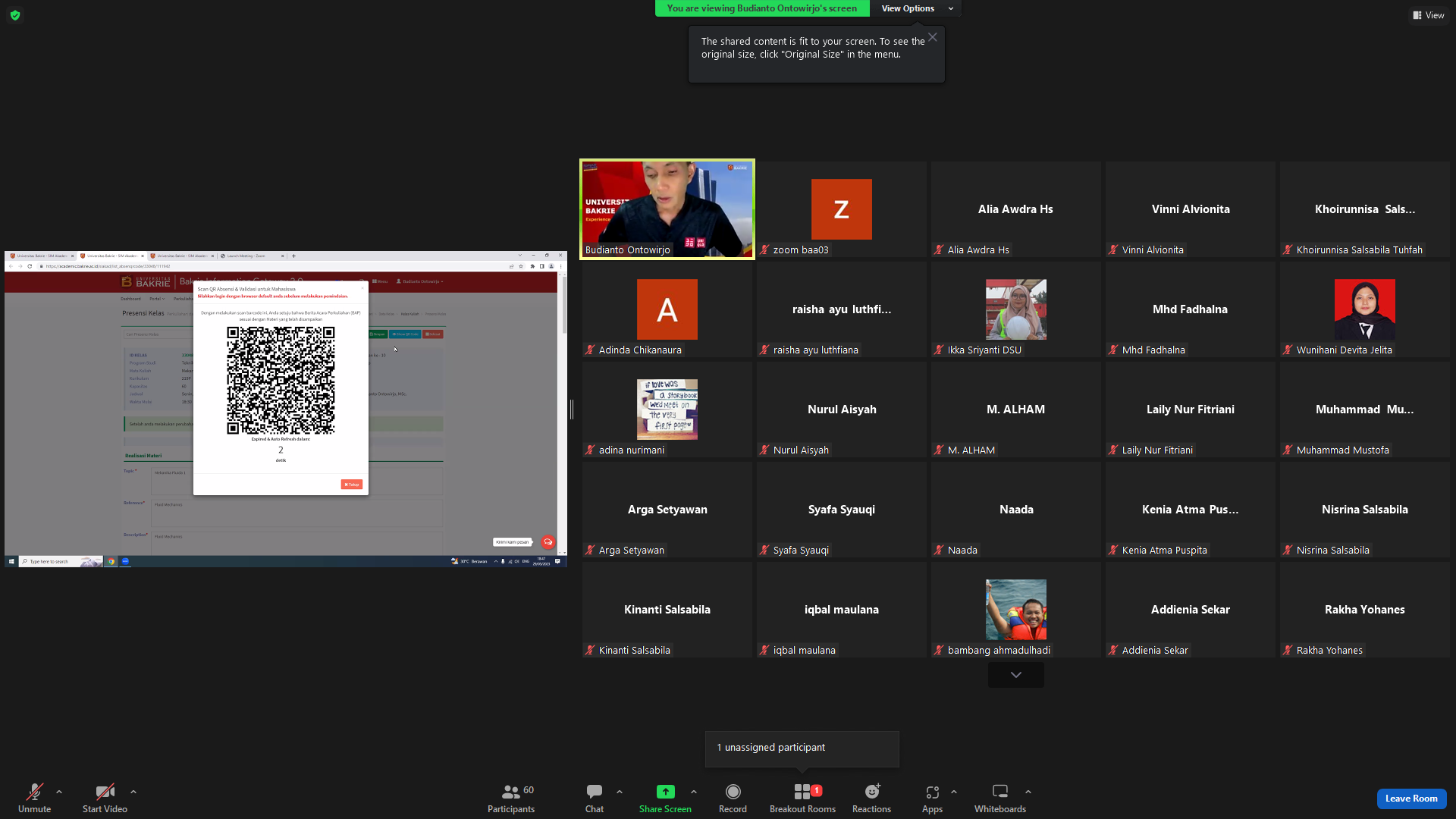Select the Naada participant tile
The height and width of the screenshot is (819, 1456).
(1016, 510)
